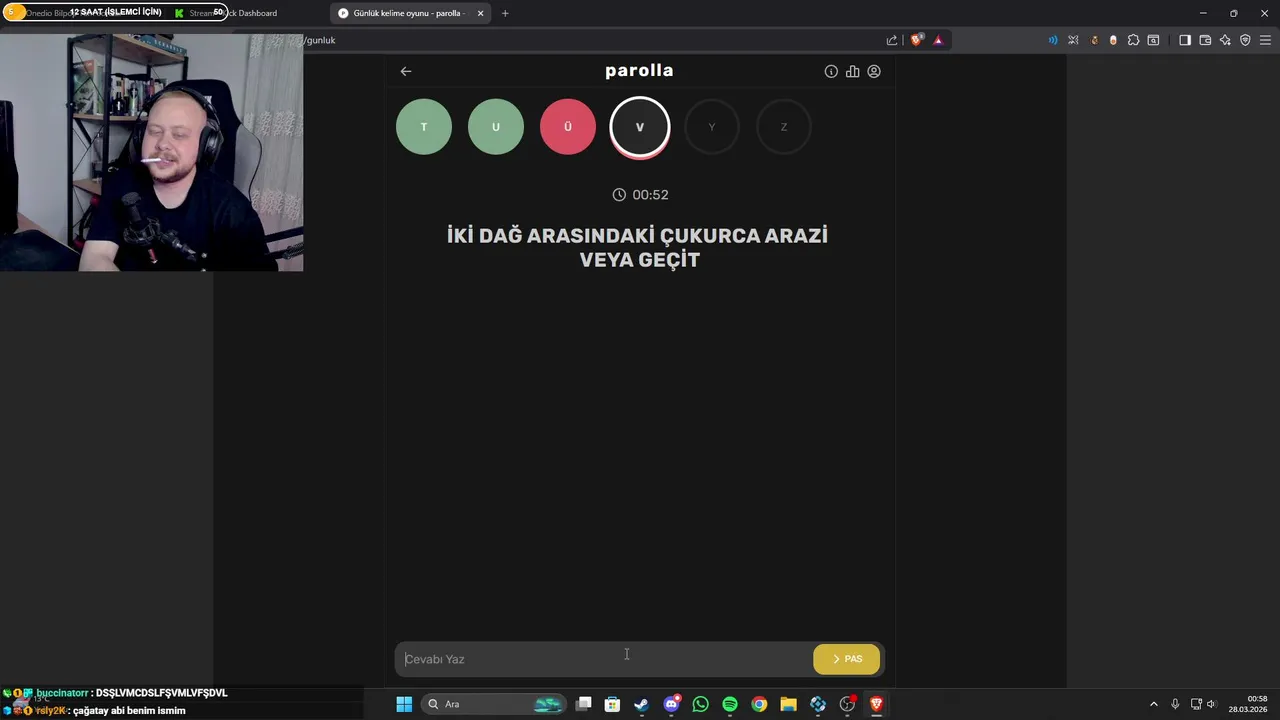Select the active letter V circle

pyautogui.click(x=640, y=127)
